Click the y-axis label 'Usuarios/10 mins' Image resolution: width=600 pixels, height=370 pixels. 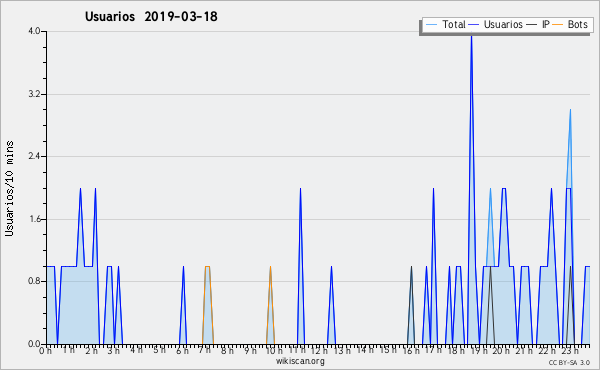click(x=9, y=188)
